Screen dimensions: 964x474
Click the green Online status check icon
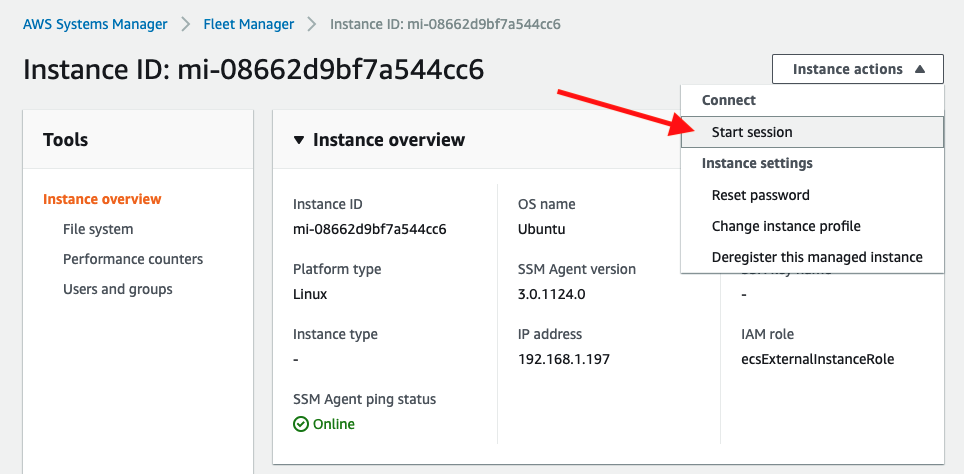[301, 424]
